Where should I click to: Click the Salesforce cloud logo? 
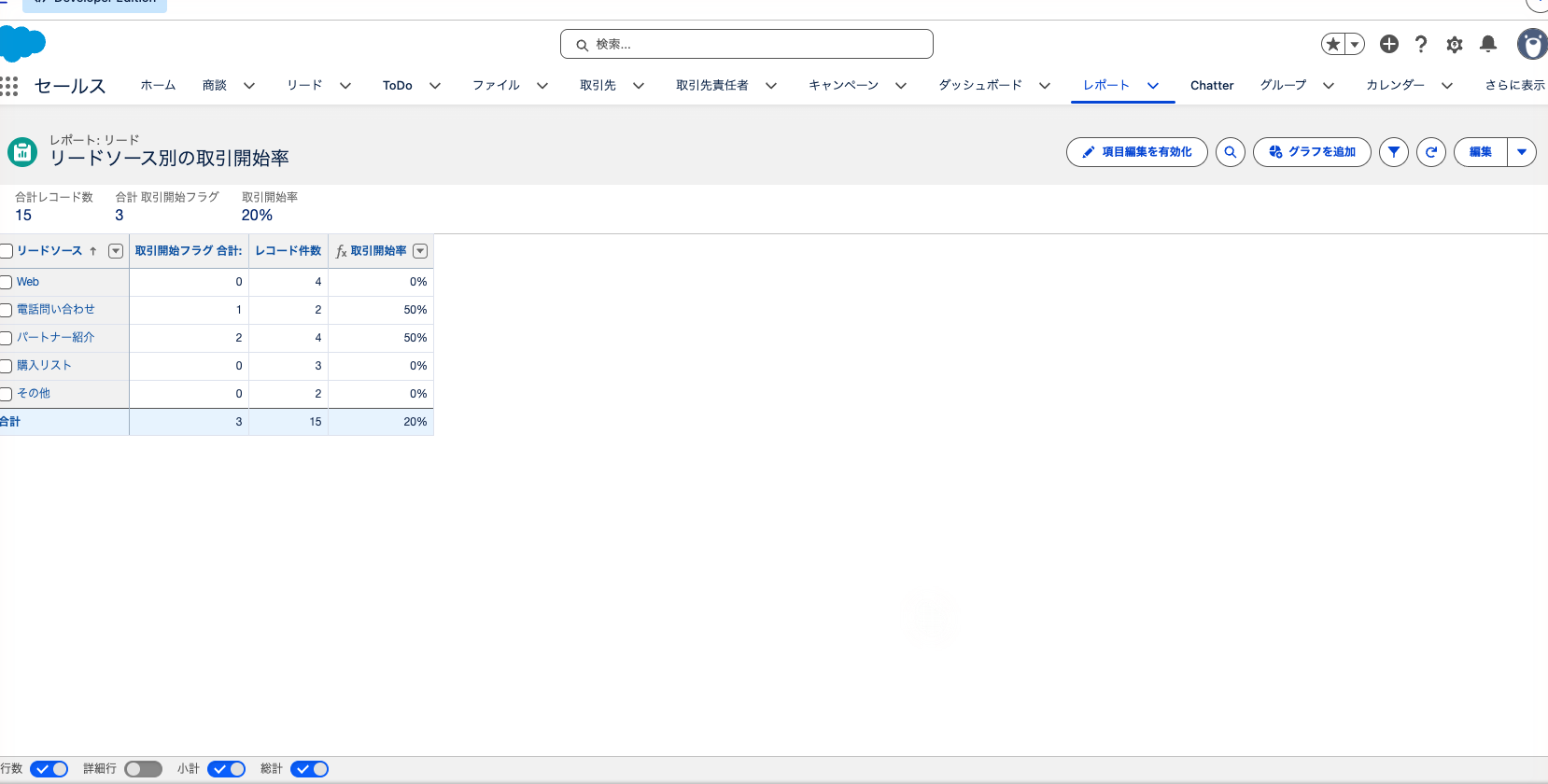click(x=22, y=44)
